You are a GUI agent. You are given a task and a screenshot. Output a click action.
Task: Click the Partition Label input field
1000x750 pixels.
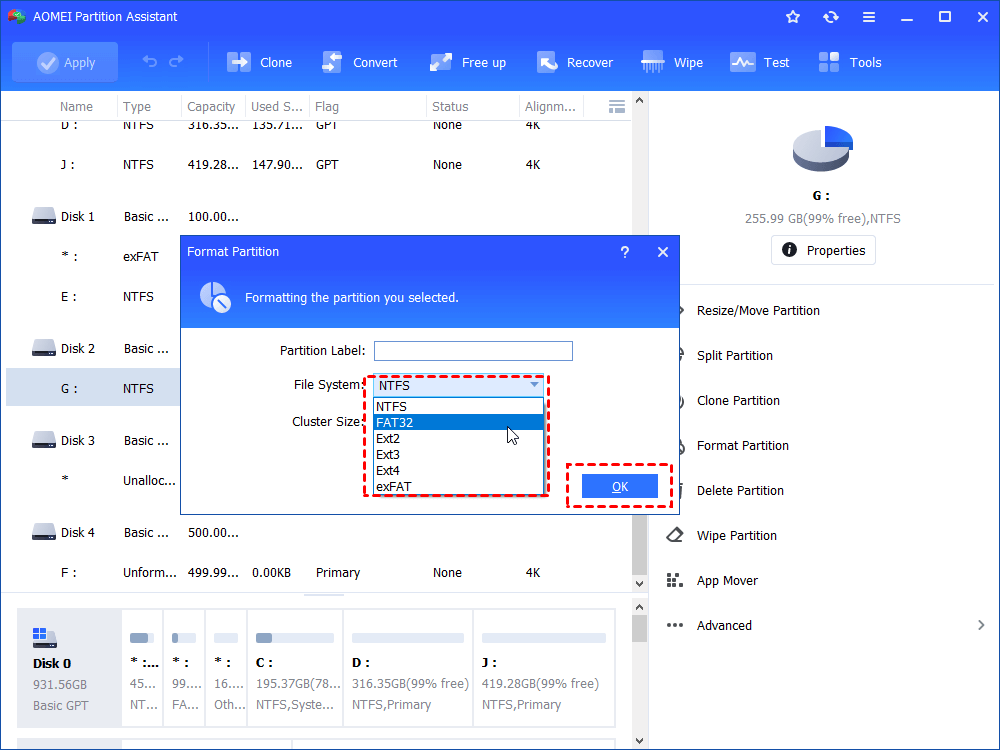click(x=473, y=351)
